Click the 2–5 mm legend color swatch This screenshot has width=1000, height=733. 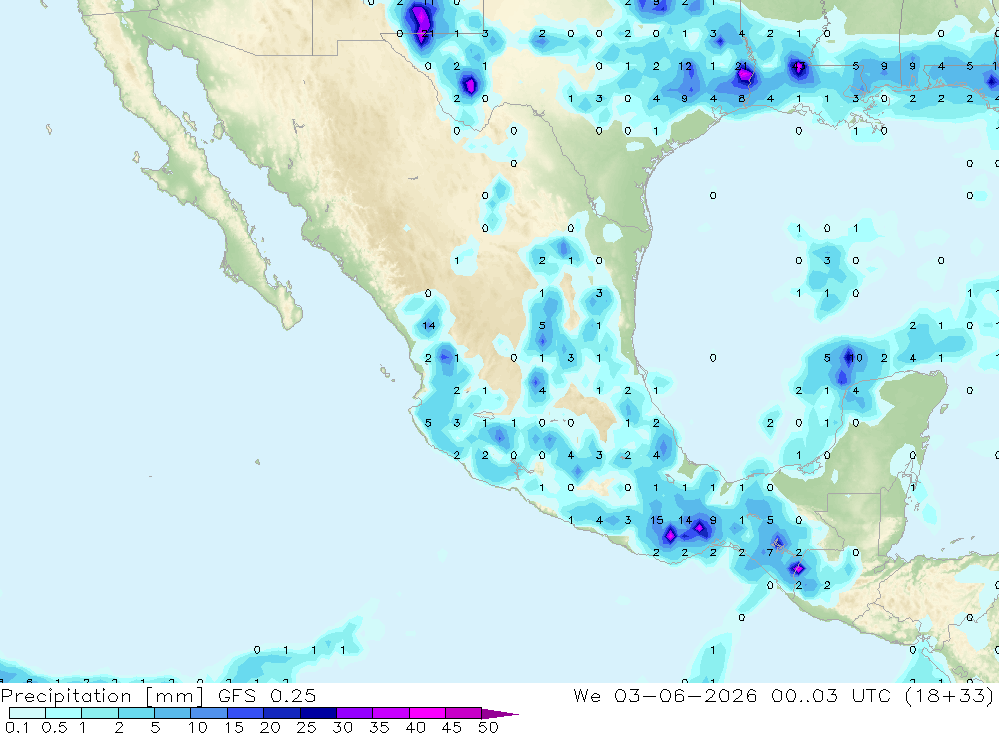(x=136, y=713)
